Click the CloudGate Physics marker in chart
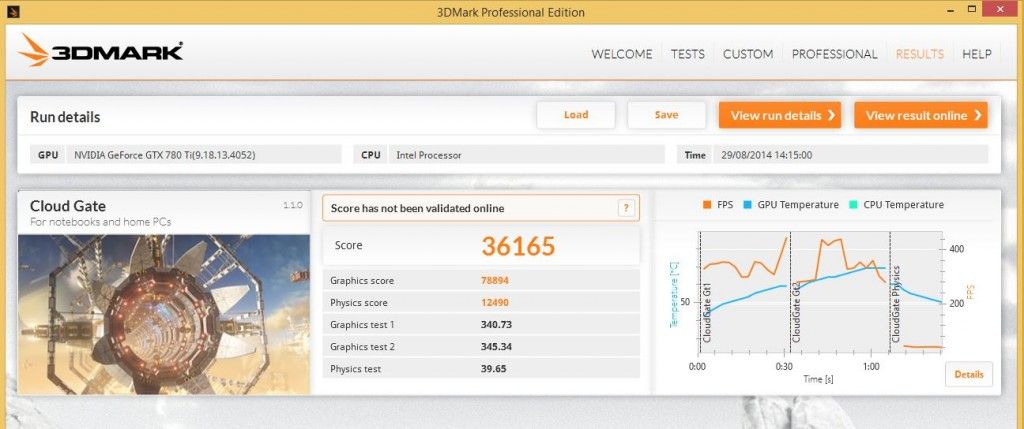This screenshot has width=1024, height=429. [x=896, y=304]
